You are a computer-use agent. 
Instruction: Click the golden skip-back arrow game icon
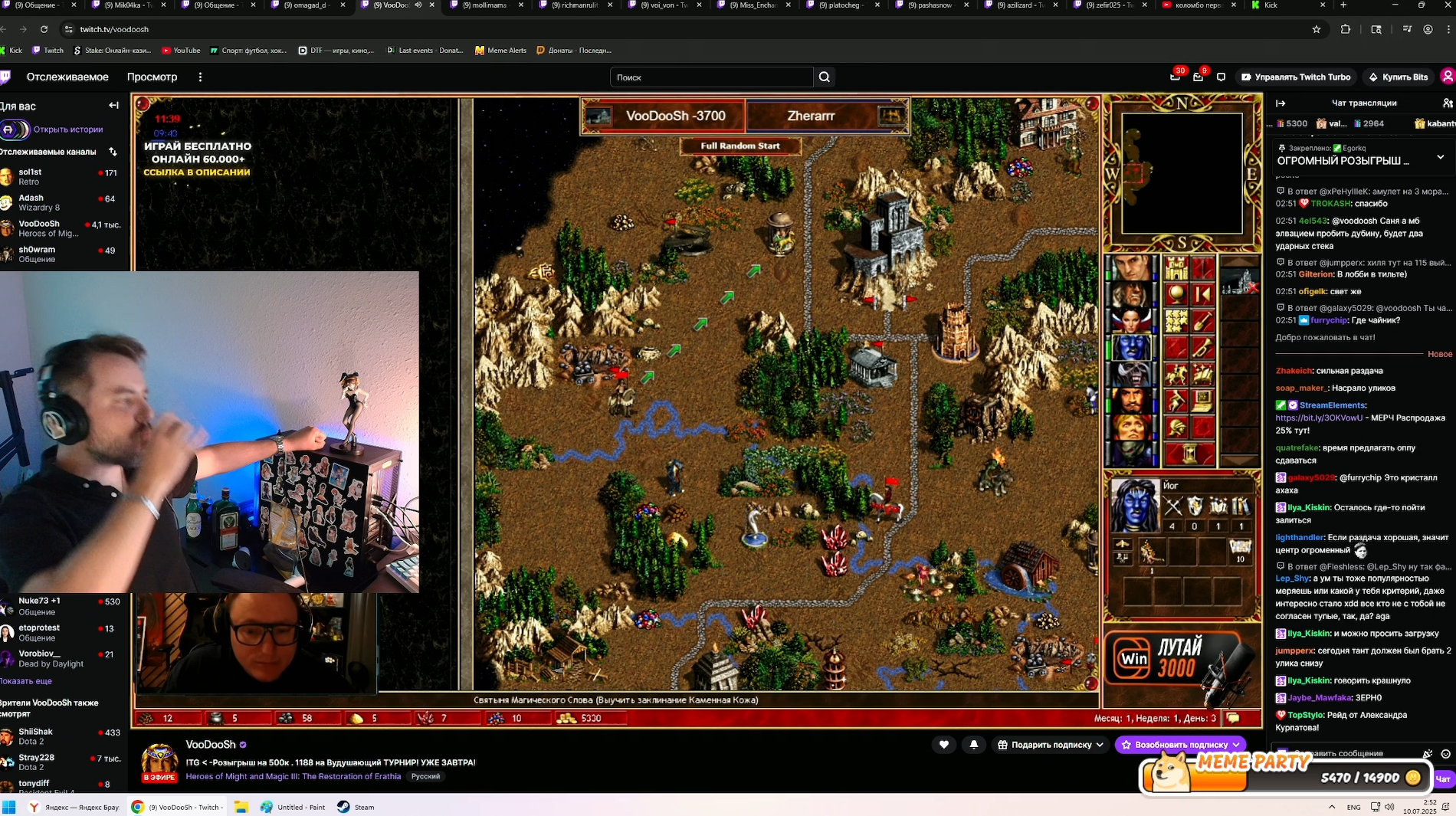(1203, 294)
